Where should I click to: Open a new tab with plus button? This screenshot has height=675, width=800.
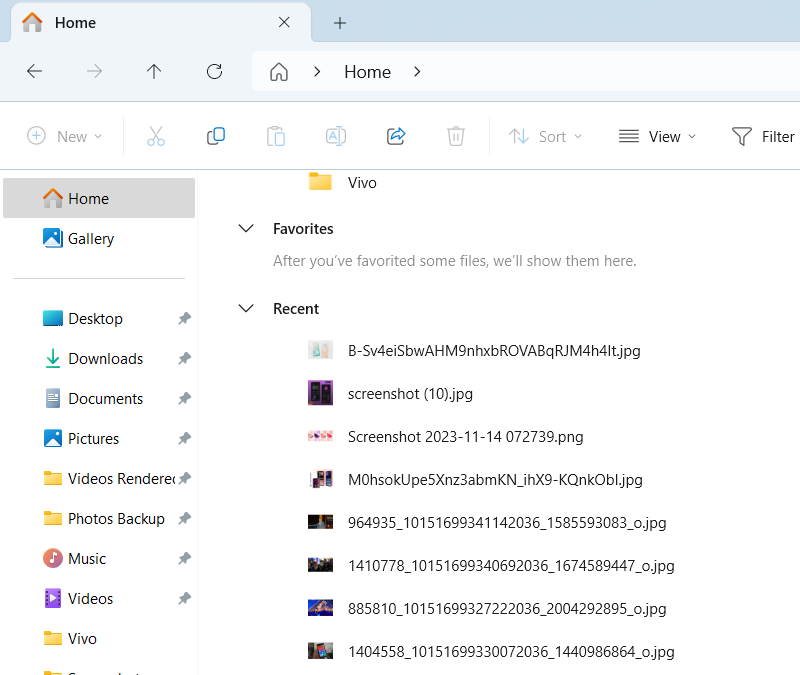(340, 23)
